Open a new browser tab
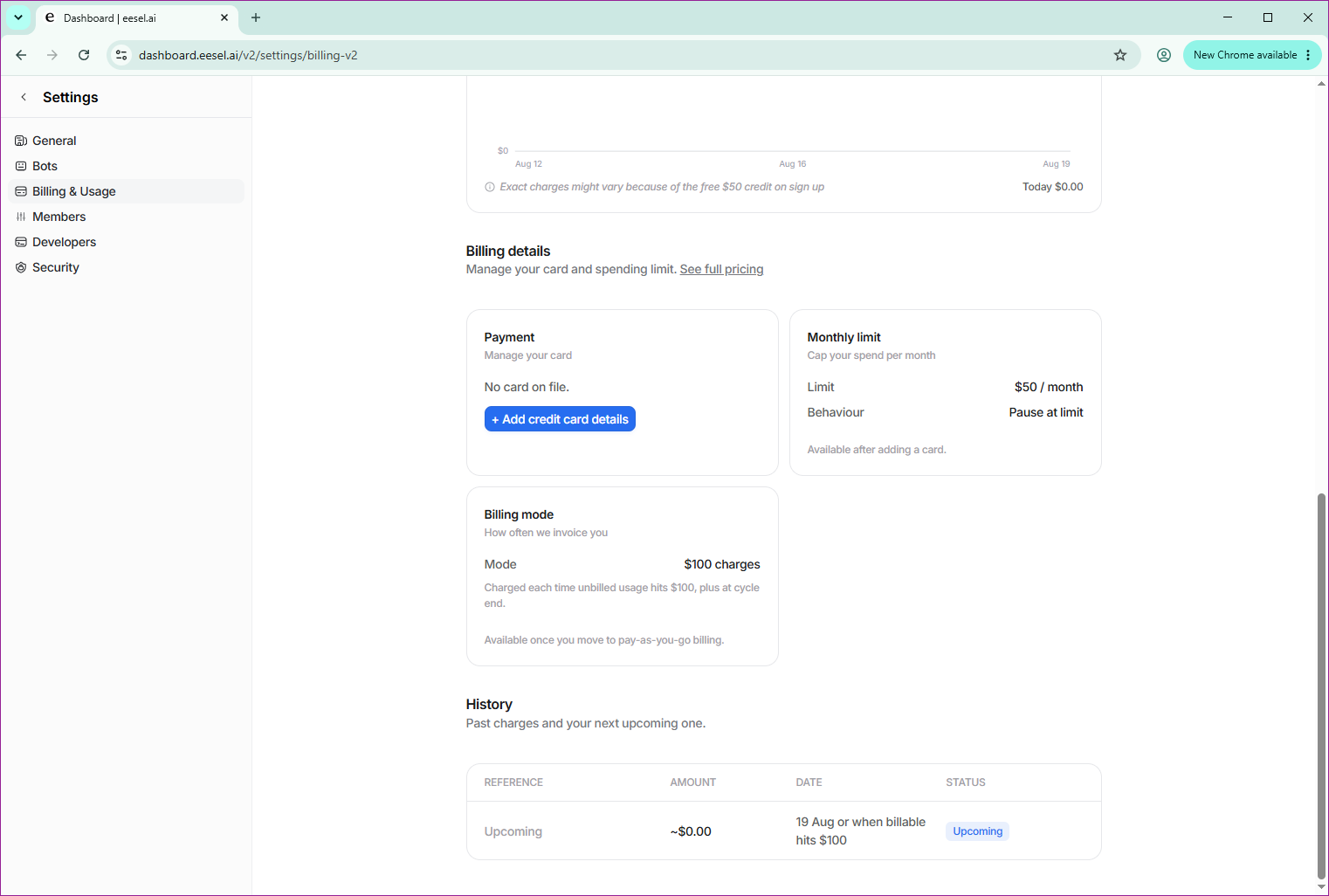 256,17
